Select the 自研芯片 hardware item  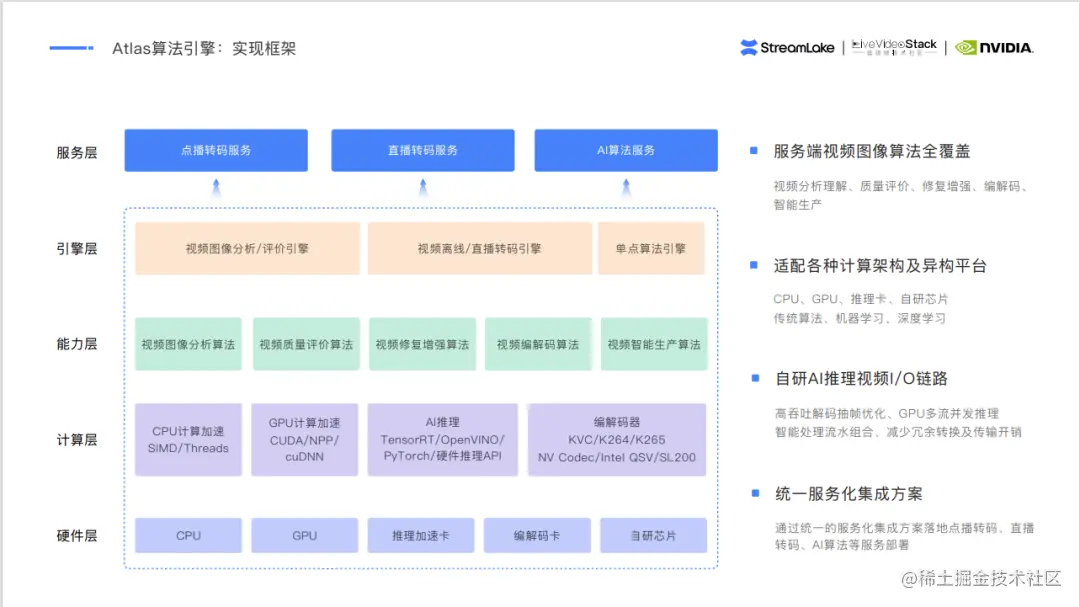tap(654, 535)
